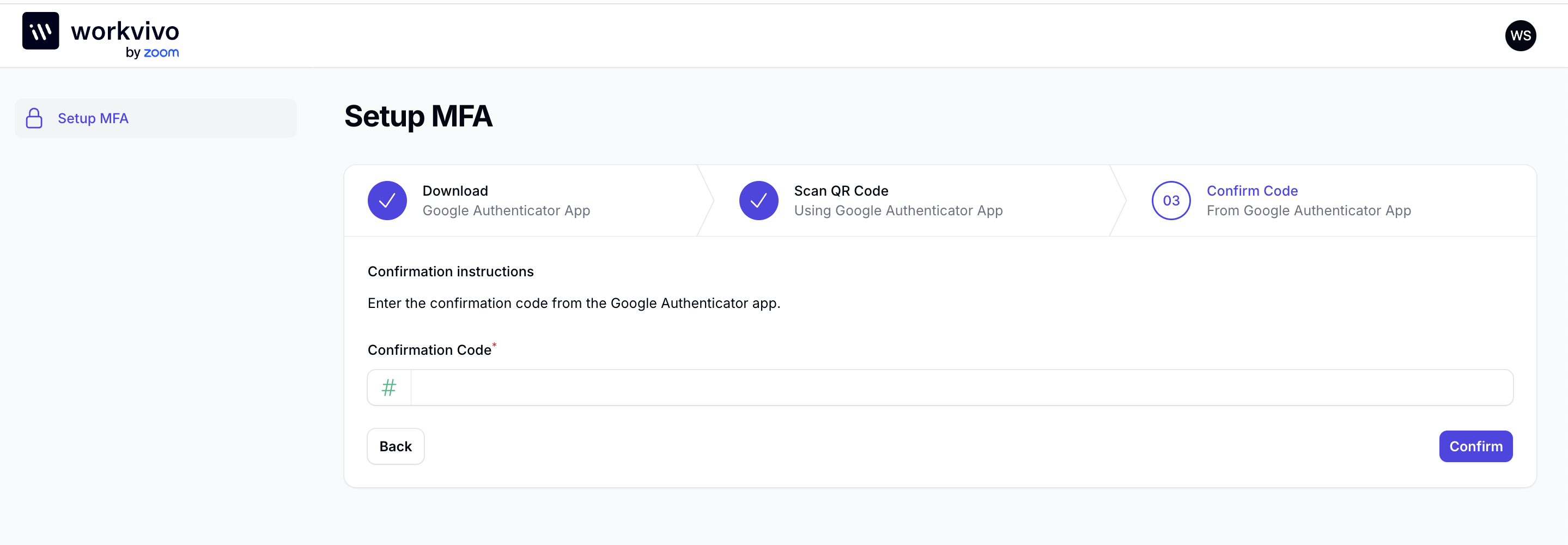
Task: Click the Scan QR Code checkmark circle
Action: pos(758,201)
